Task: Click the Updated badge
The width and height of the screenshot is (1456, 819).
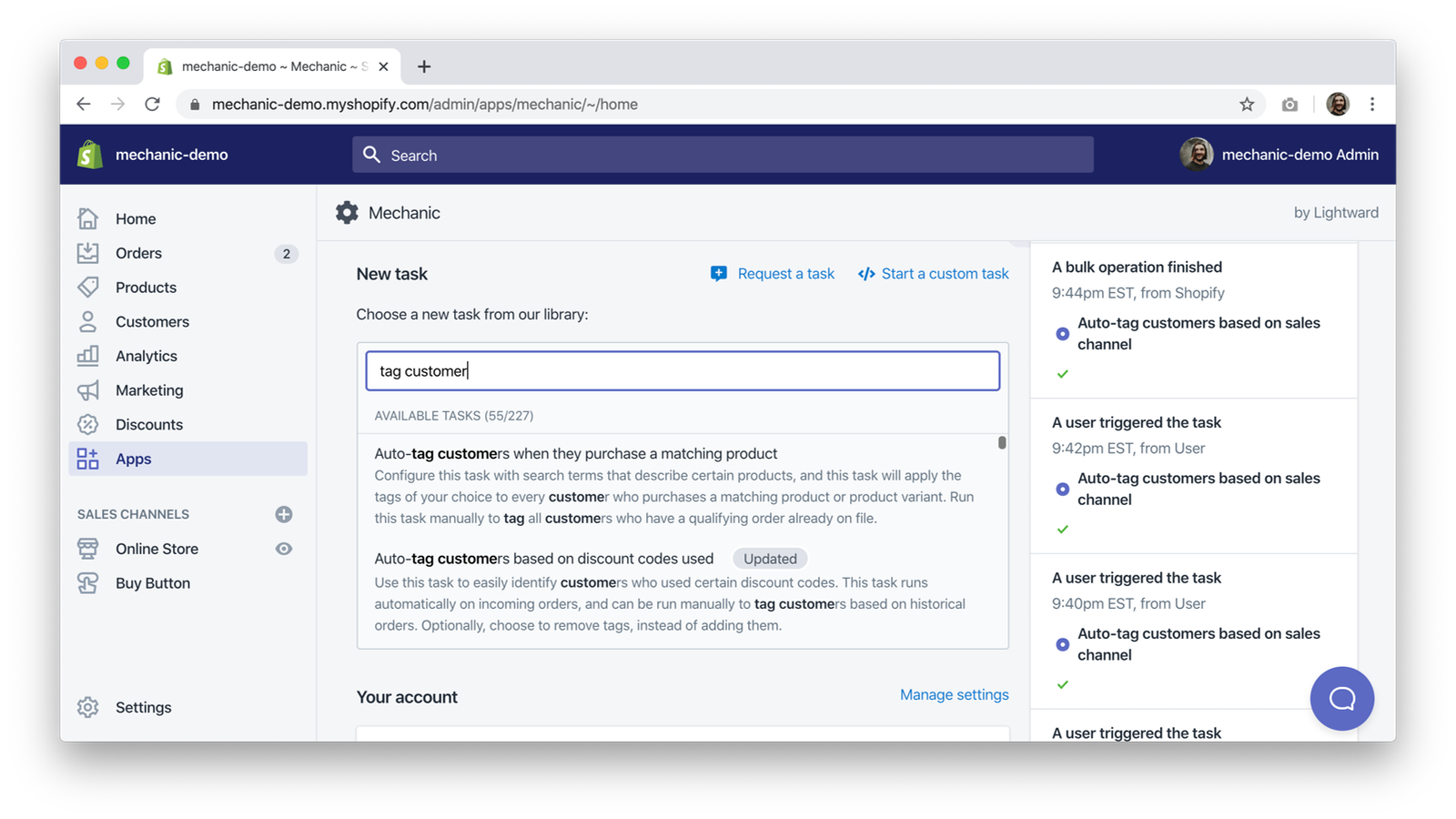Action: pos(770,559)
